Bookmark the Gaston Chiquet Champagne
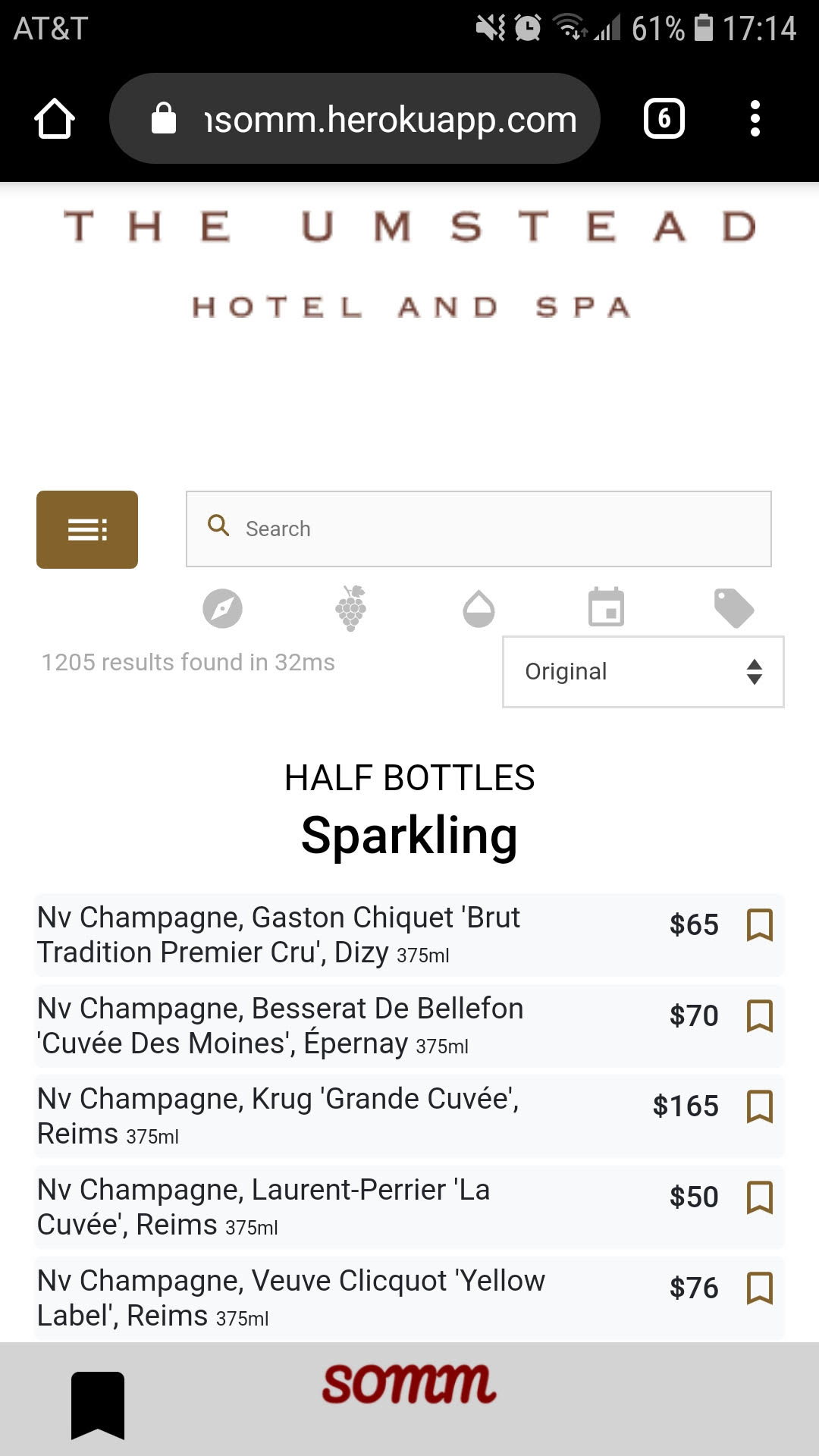Screen dimensions: 819x1456 click(760, 925)
